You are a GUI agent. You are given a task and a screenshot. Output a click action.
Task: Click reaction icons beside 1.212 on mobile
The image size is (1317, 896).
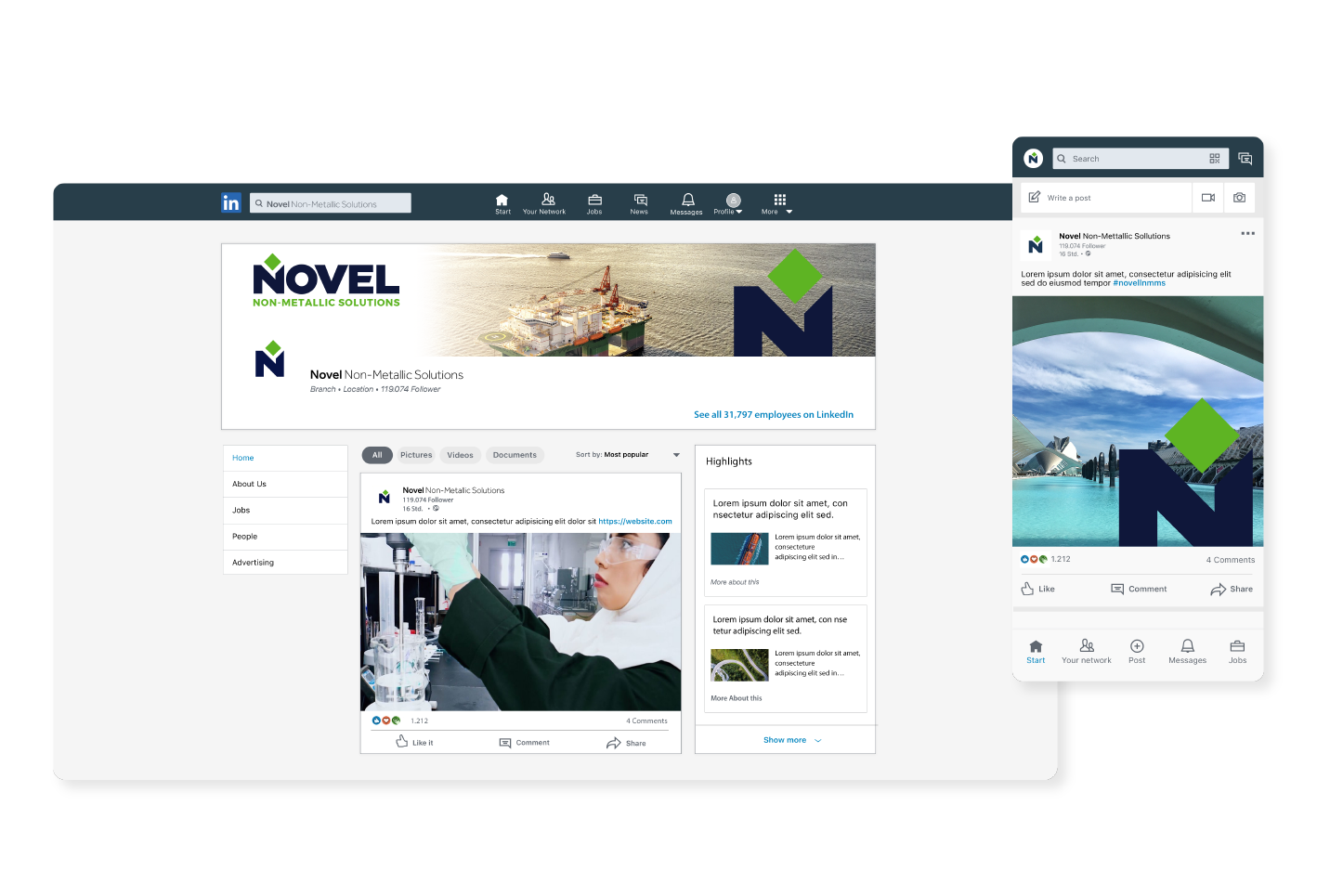pos(1034,559)
